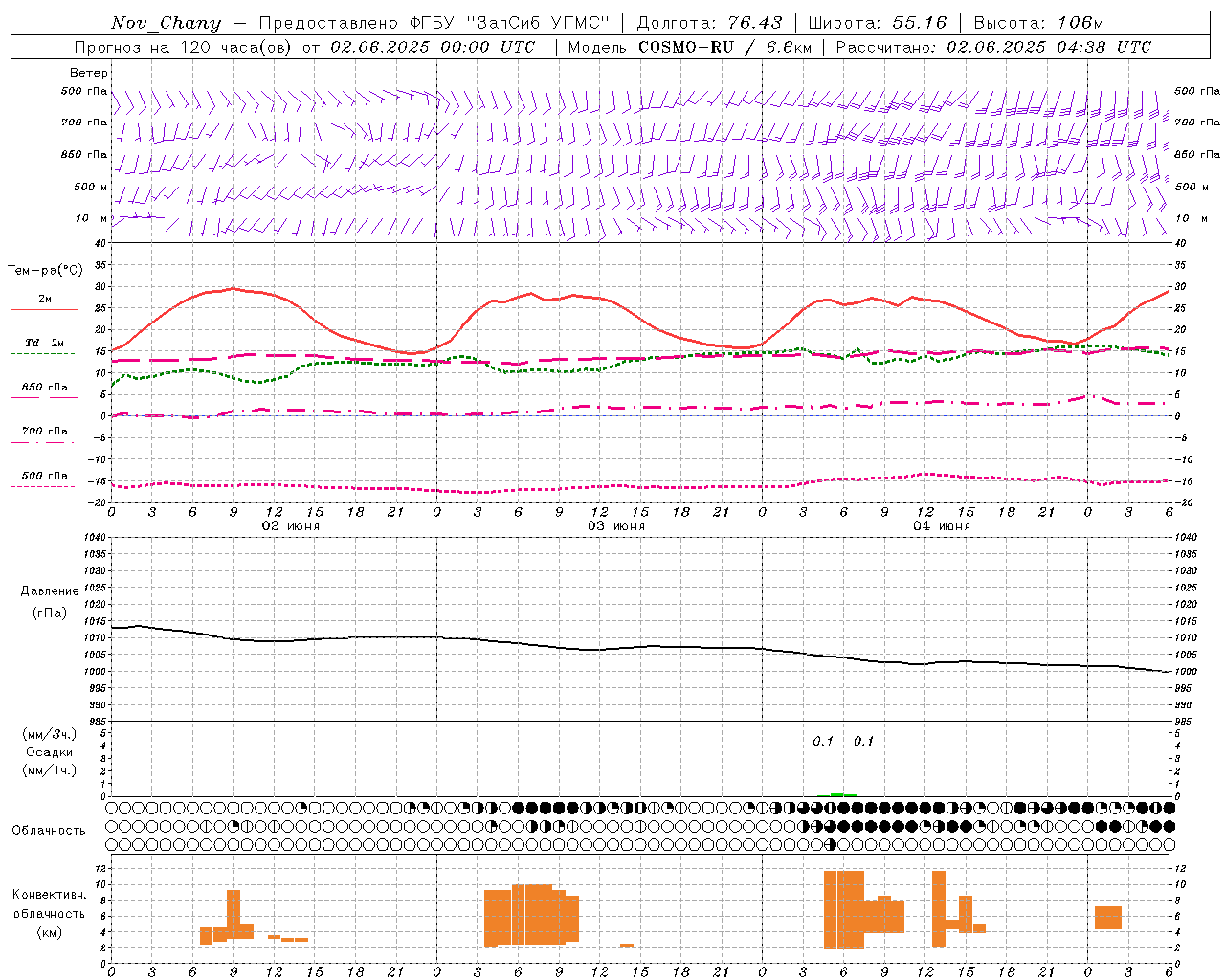Viewport: 1225px width, 980px height.
Task: Click the 'Осадки' precipitation label
Action: [50, 752]
